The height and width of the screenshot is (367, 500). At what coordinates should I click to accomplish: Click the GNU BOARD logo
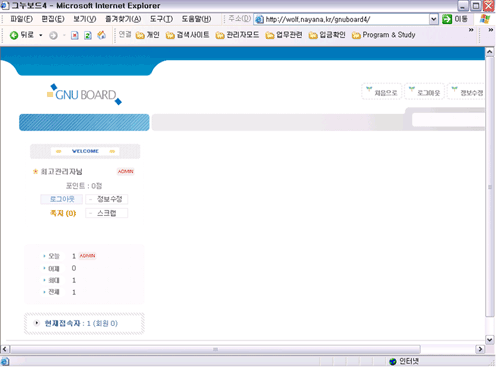84,94
